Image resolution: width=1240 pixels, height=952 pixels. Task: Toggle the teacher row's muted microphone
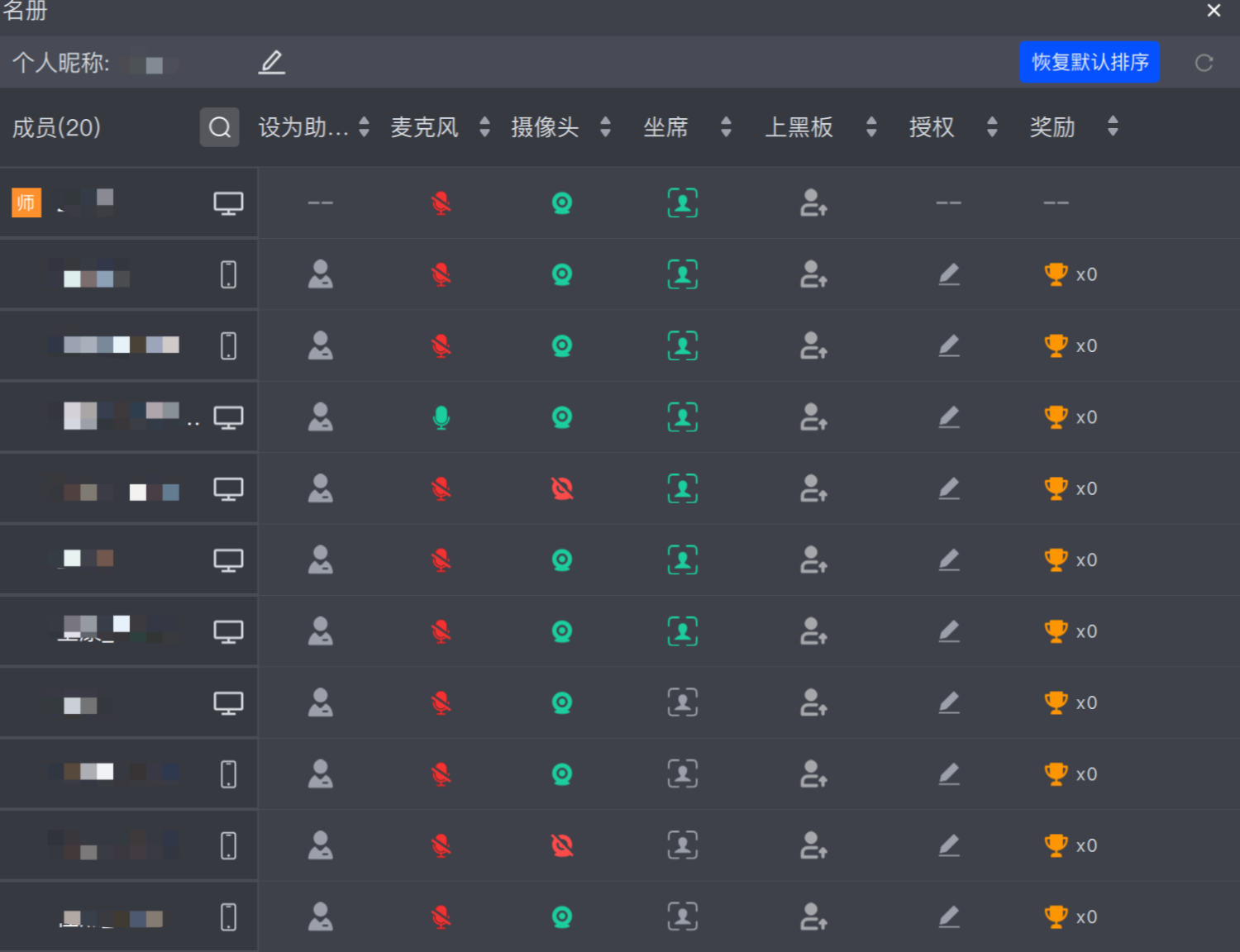coord(441,203)
